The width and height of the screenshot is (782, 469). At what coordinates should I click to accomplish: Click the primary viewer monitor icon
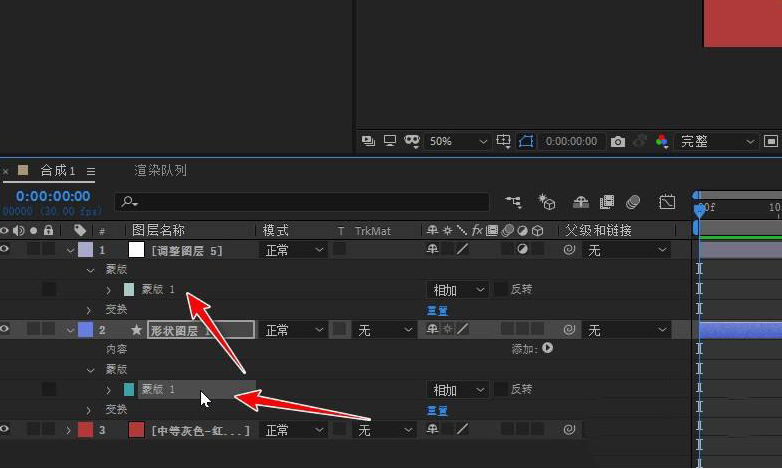pyautogui.click(x=390, y=141)
